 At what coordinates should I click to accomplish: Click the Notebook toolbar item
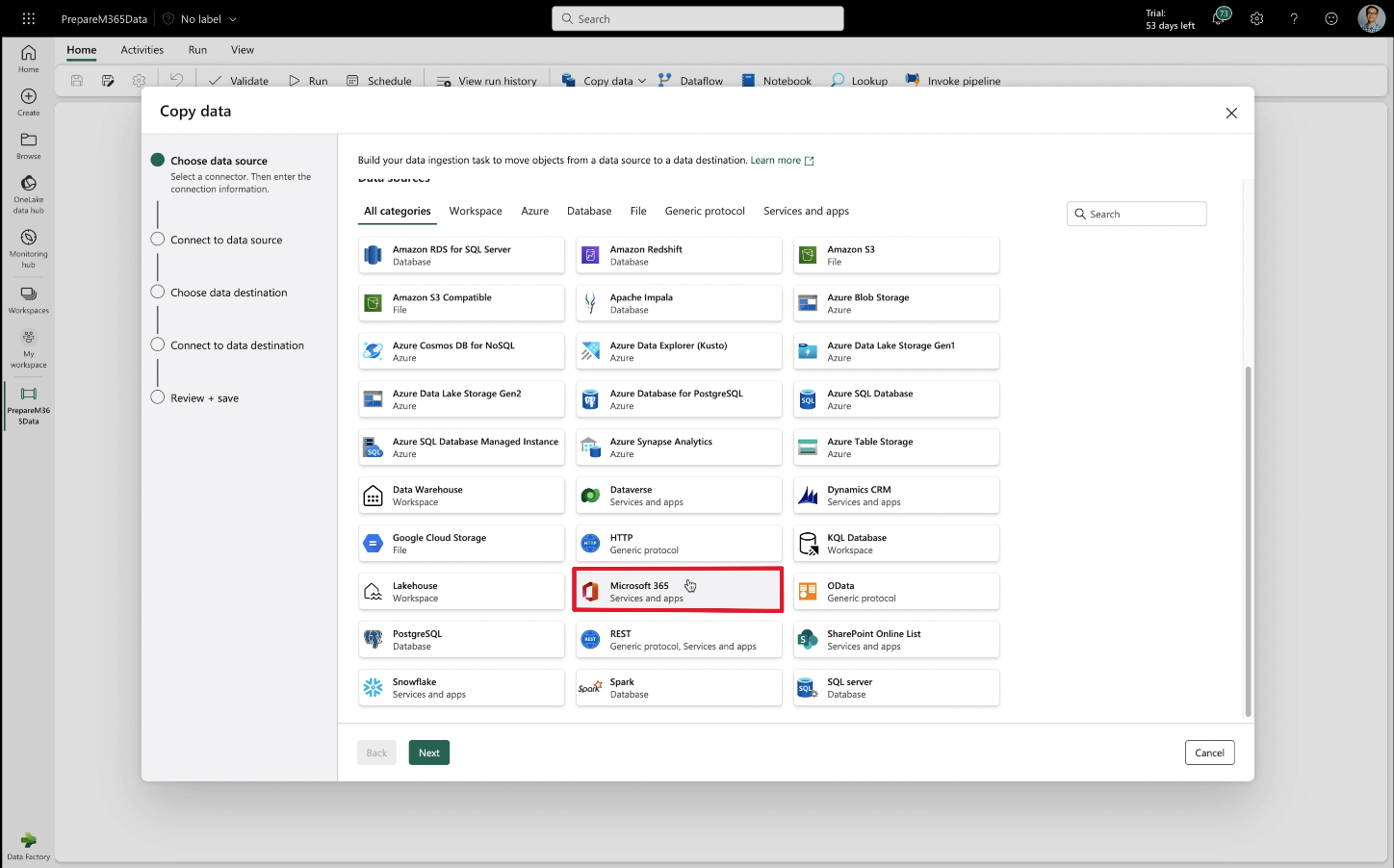point(777,81)
